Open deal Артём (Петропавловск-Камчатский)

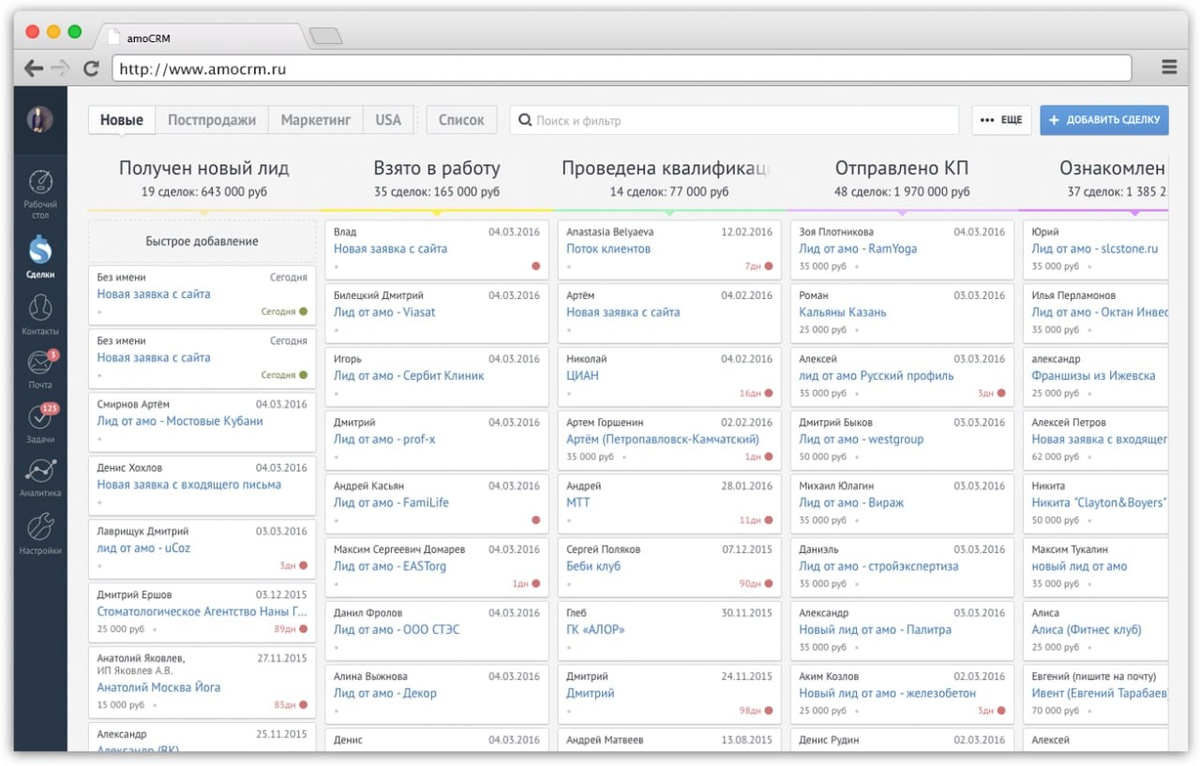click(662, 439)
